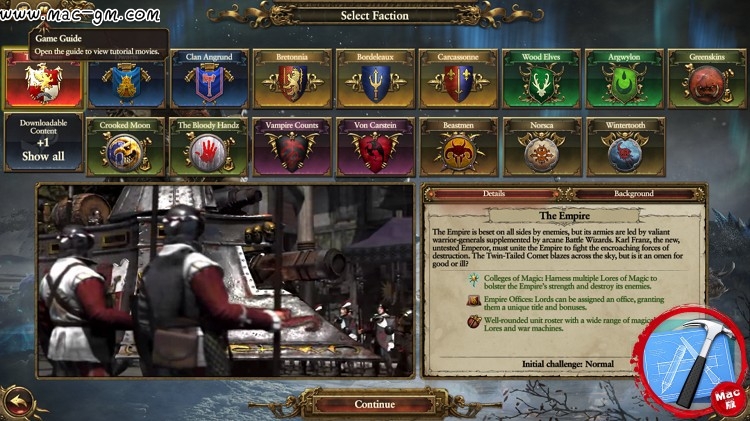The image size is (750, 421).
Task: Pick the Von Carstein faction
Action: pos(375,147)
